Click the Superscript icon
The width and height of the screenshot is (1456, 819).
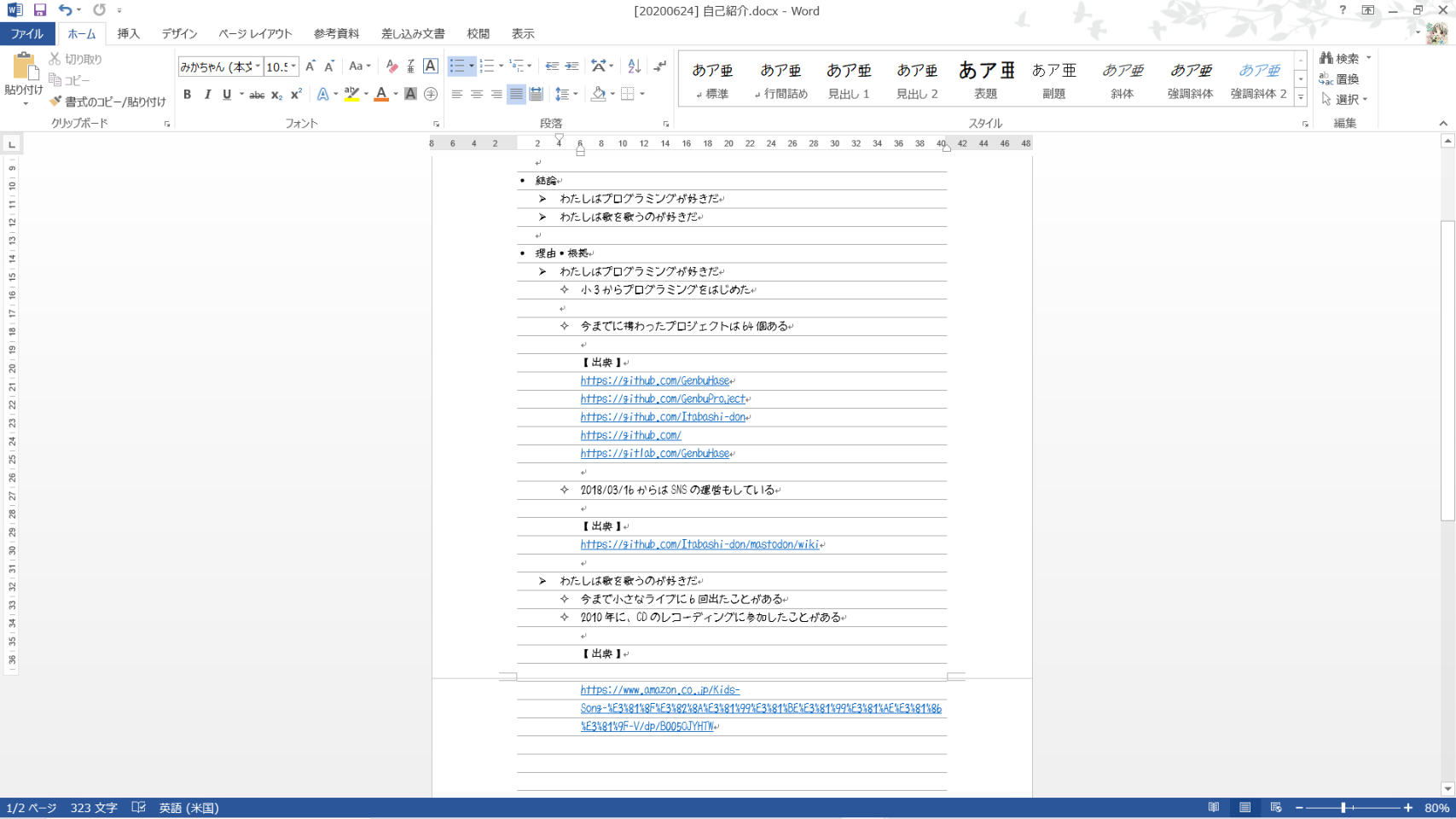296,95
